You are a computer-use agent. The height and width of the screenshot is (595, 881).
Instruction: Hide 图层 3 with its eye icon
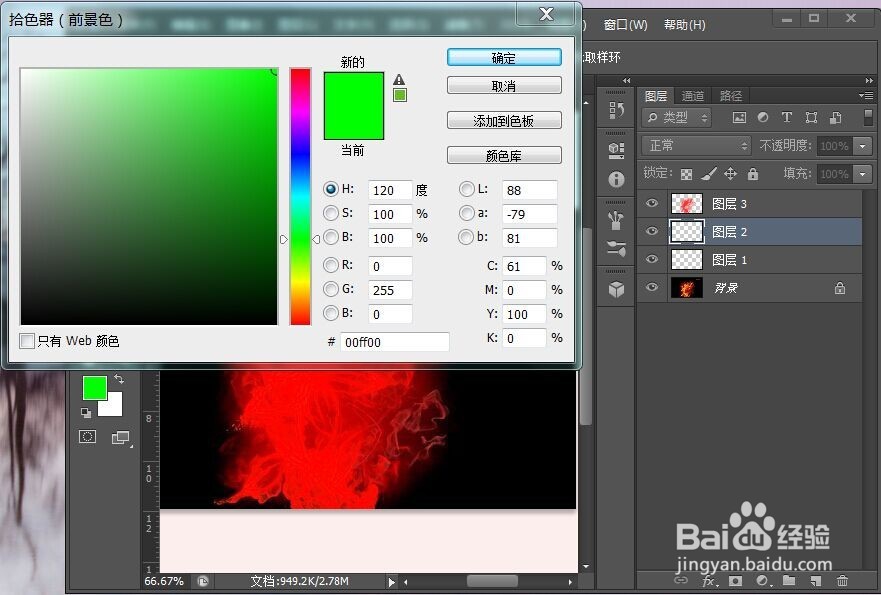(x=652, y=203)
